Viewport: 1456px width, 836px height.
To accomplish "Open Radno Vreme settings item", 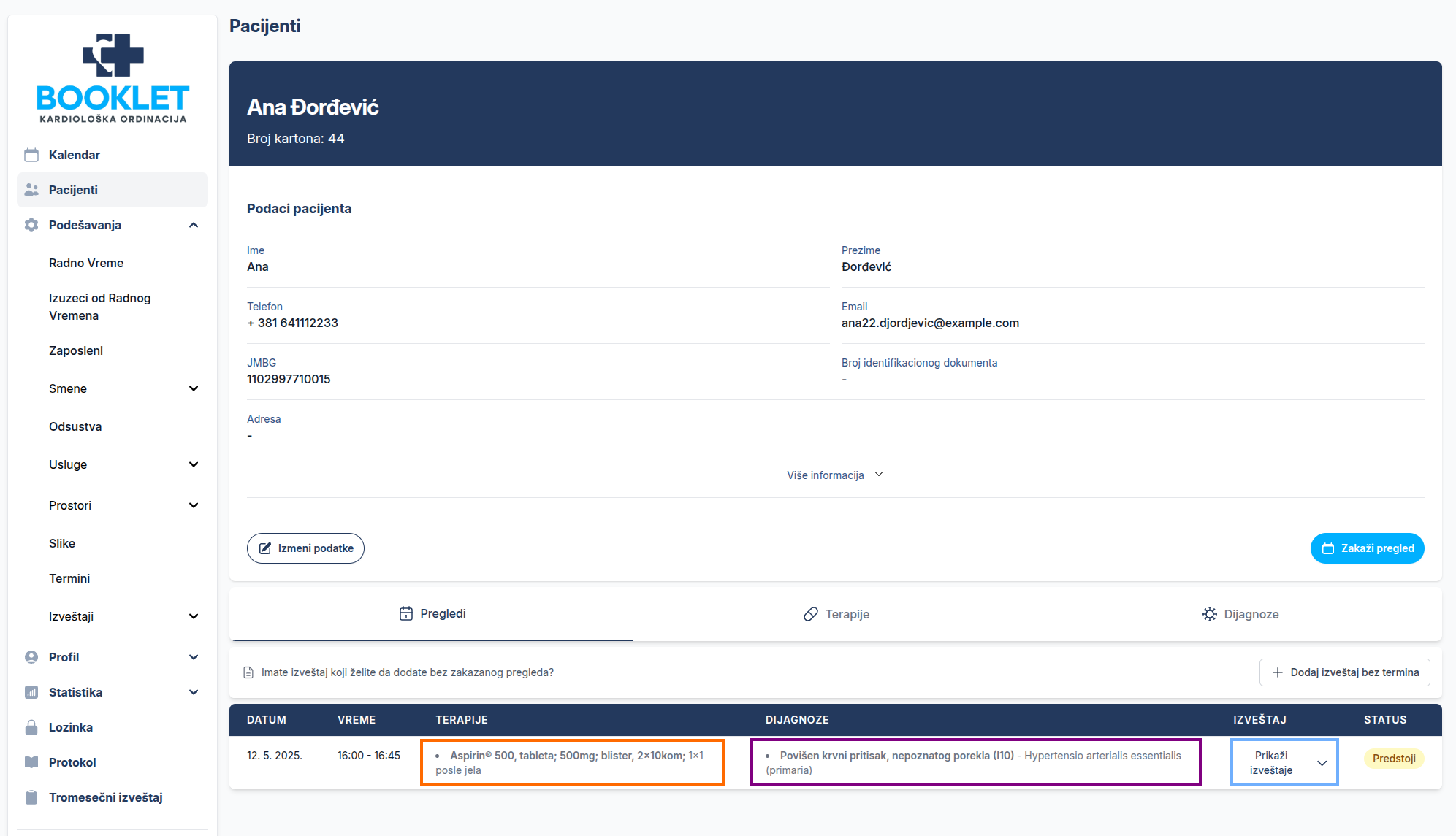I will pyautogui.click(x=86, y=263).
